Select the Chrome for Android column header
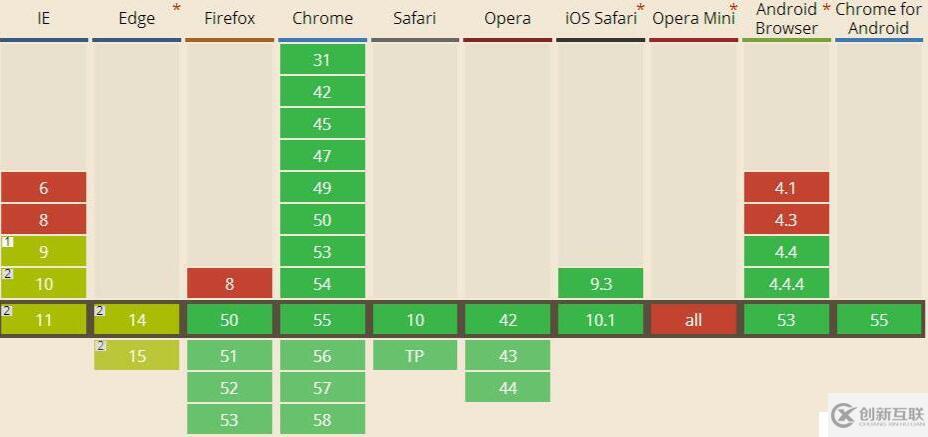 [879, 18]
